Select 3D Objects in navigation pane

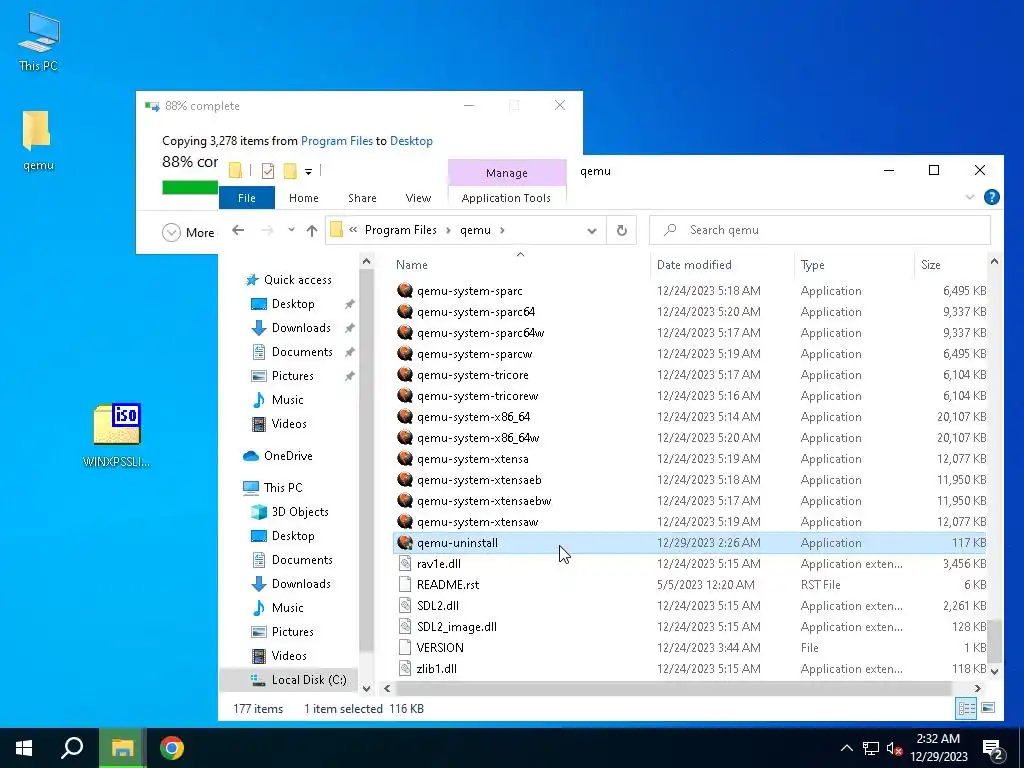click(x=300, y=511)
